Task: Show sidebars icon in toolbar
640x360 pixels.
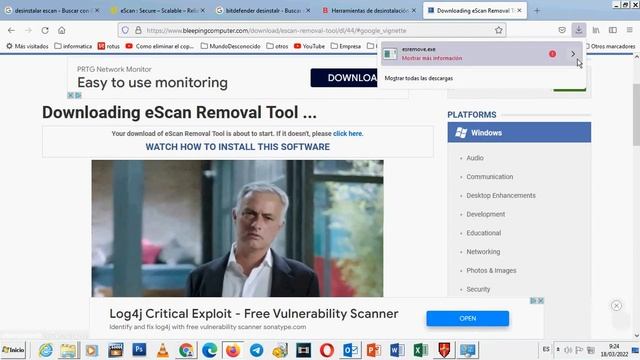Action: pyautogui.click(x=613, y=30)
